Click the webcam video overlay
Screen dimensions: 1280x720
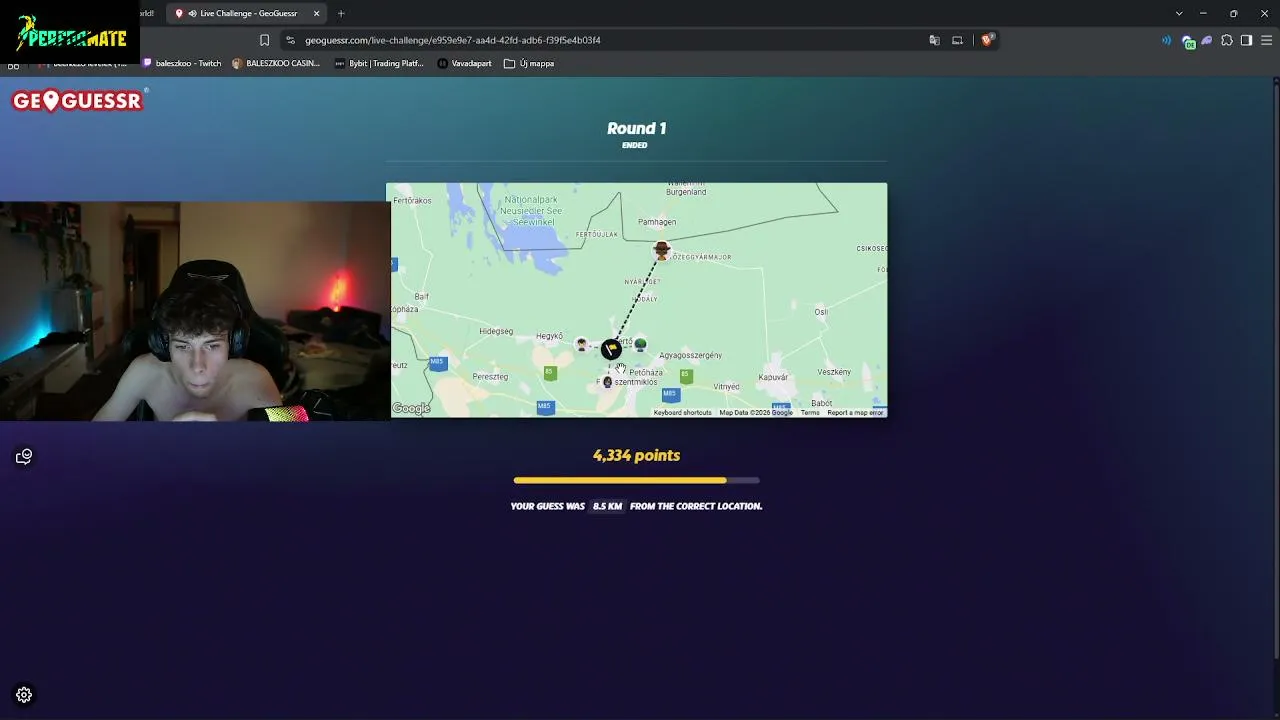[195, 311]
